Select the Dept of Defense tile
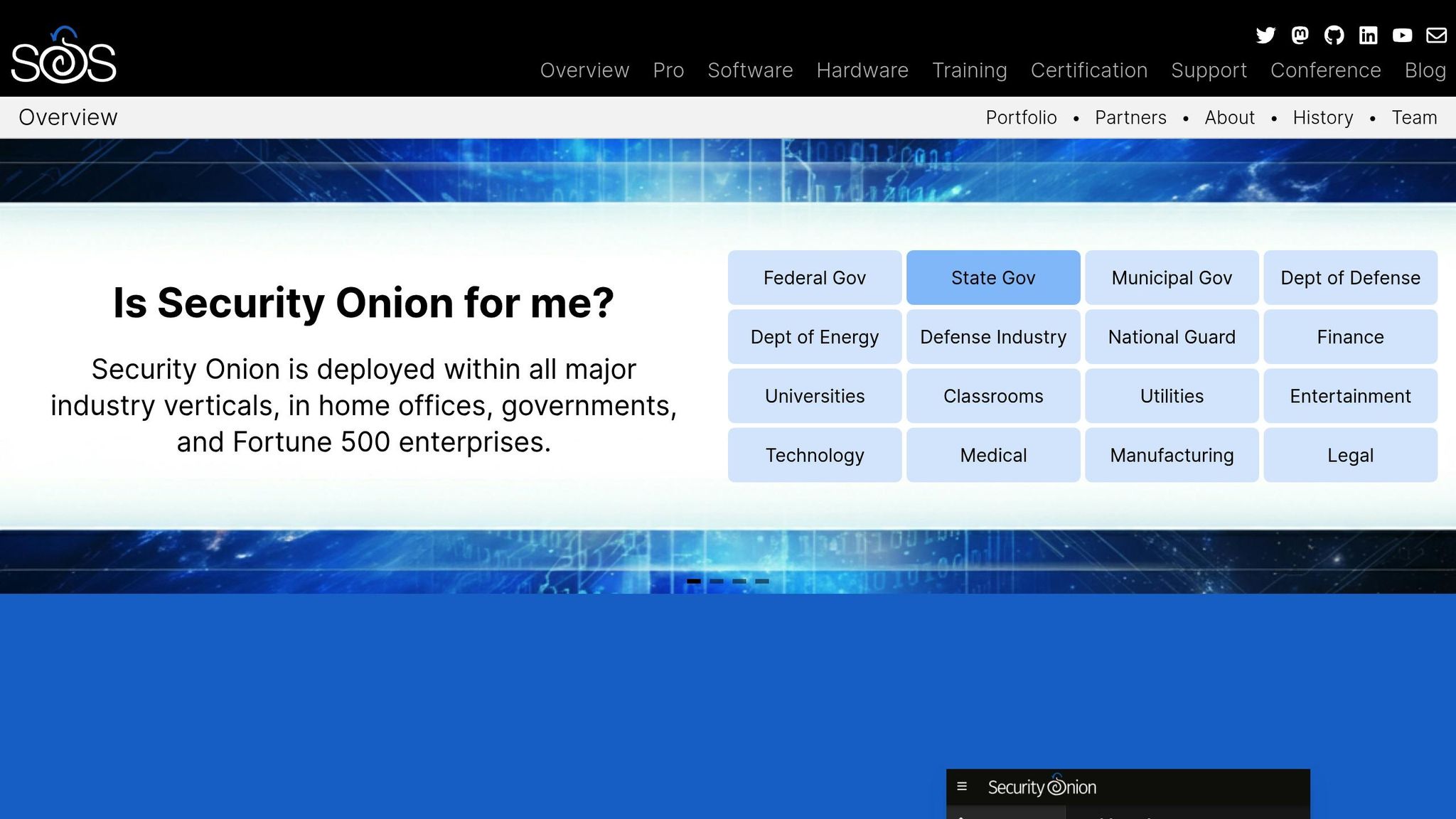This screenshot has width=1456, height=819. tap(1350, 277)
